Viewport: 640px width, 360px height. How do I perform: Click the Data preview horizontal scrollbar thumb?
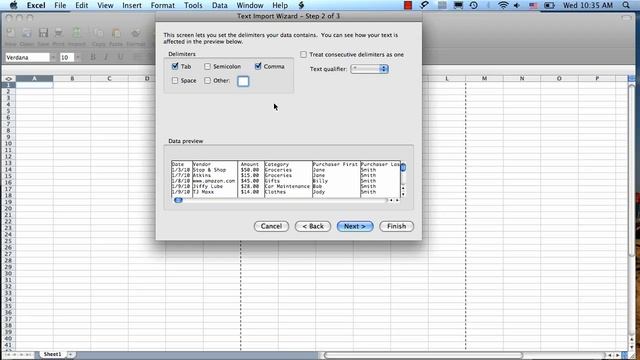click(x=178, y=200)
